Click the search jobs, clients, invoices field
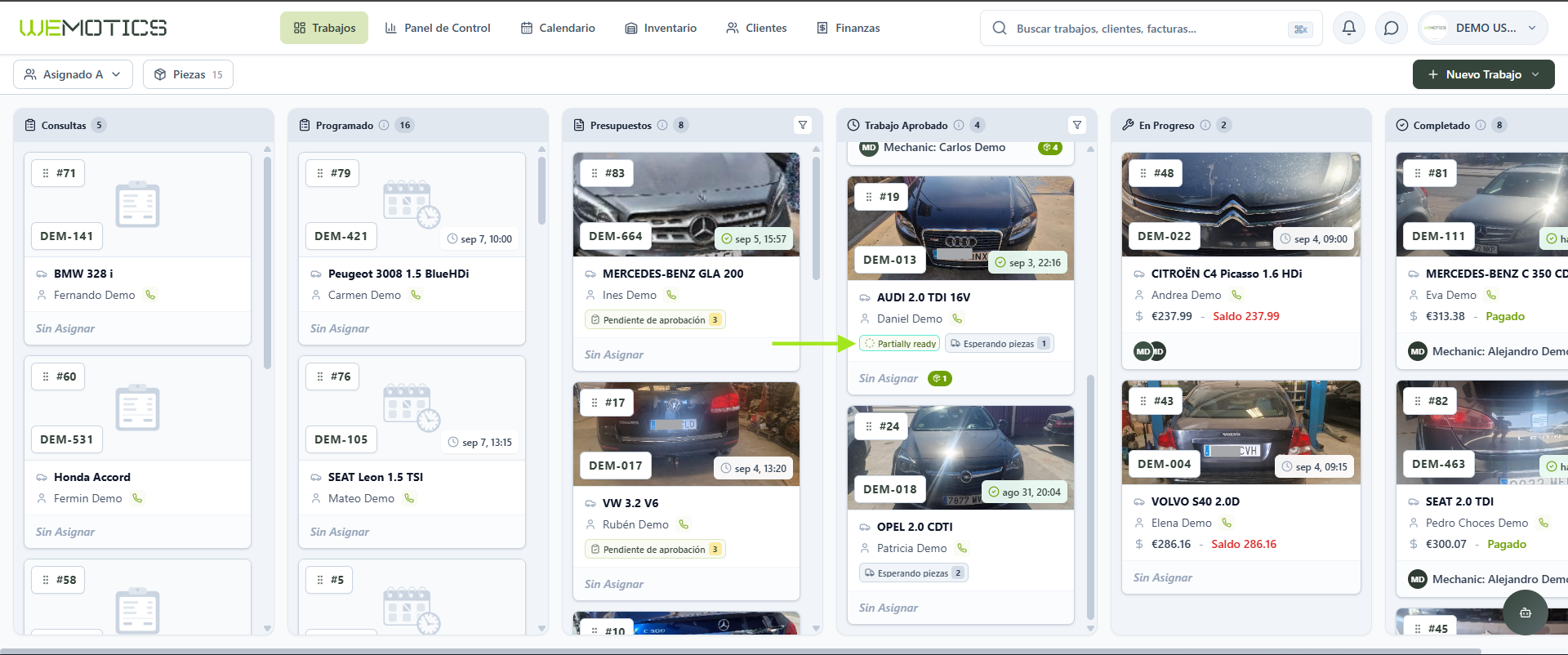This screenshot has width=1568, height=655. tap(1151, 28)
